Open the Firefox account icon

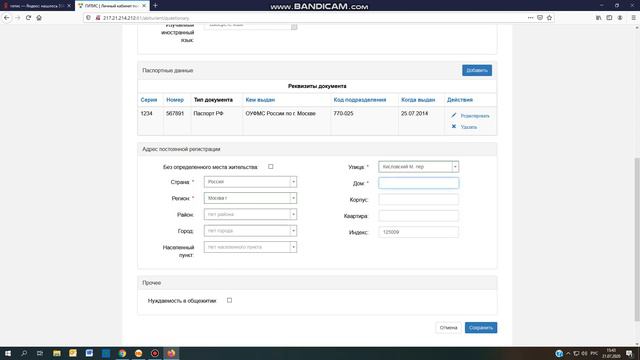click(x=620, y=18)
